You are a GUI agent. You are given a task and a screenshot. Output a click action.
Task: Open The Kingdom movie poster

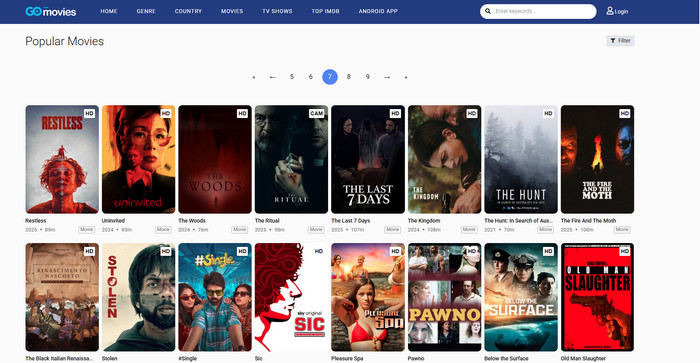[x=445, y=159]
